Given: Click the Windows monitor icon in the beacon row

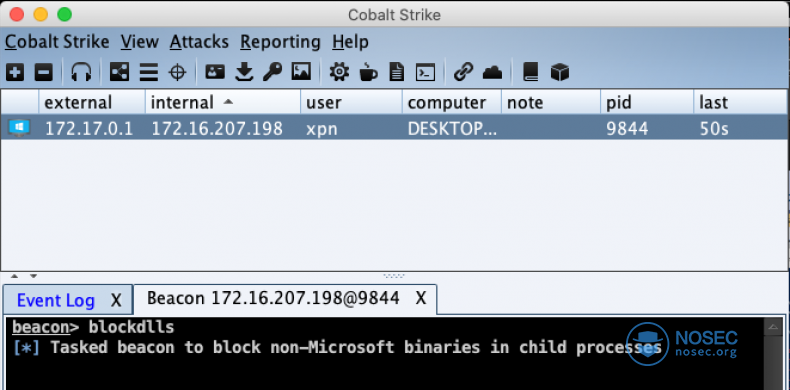Looking at the screenshot, I should click(19, 128).
